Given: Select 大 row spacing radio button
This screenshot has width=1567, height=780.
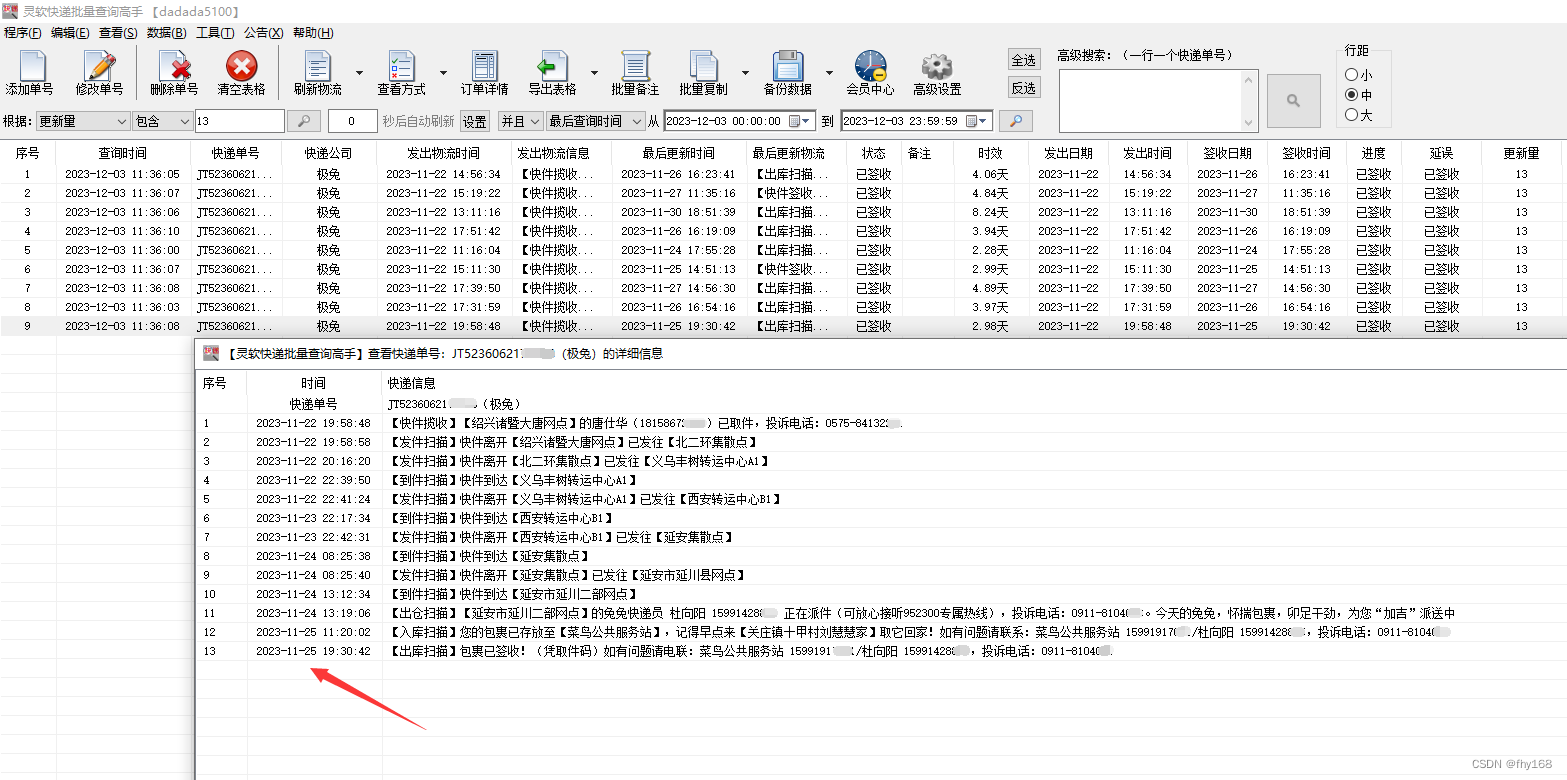Looking at the screenshot, I should [x=1352, y=115].
